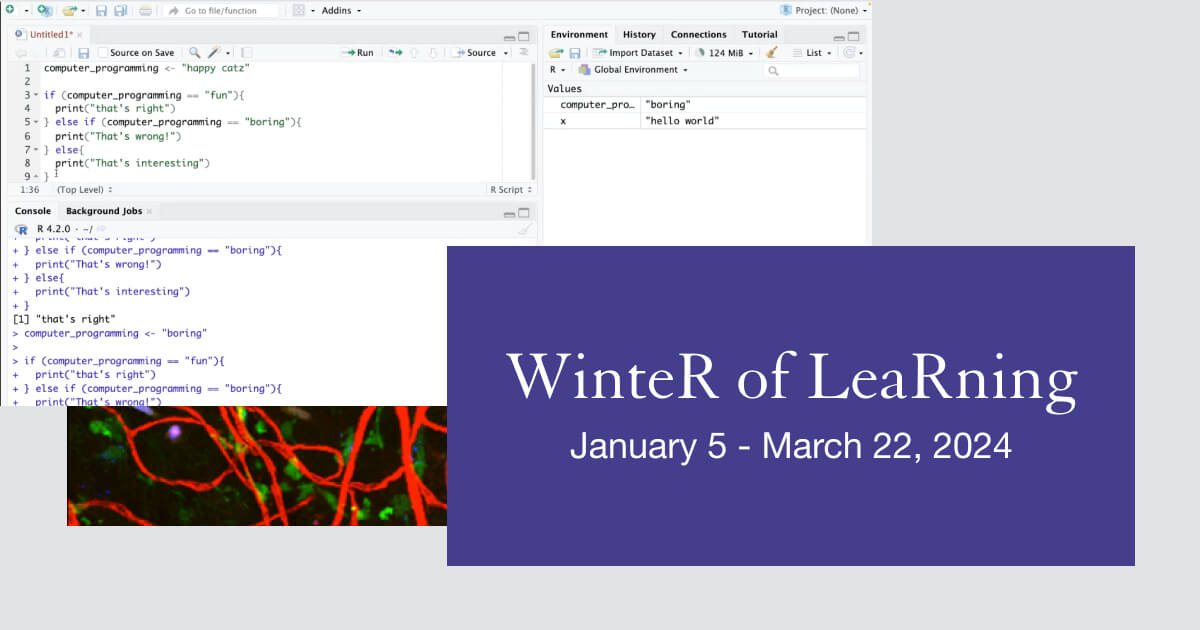The height and width of the screenshot is (630, 1200).
Task: Source the script with the Source button
Action: [480, 52]
